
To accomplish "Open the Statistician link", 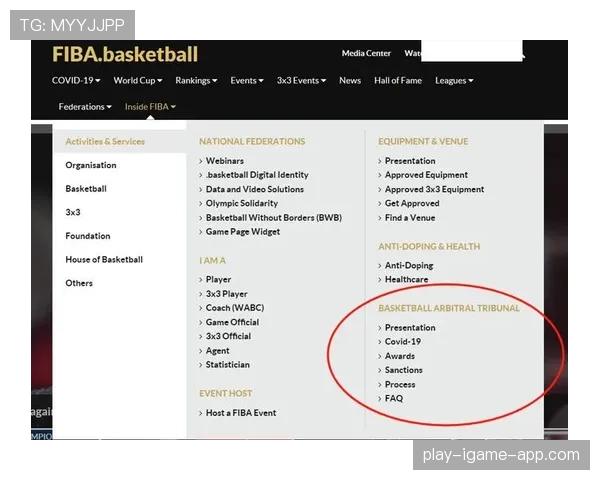I will 227,365.
